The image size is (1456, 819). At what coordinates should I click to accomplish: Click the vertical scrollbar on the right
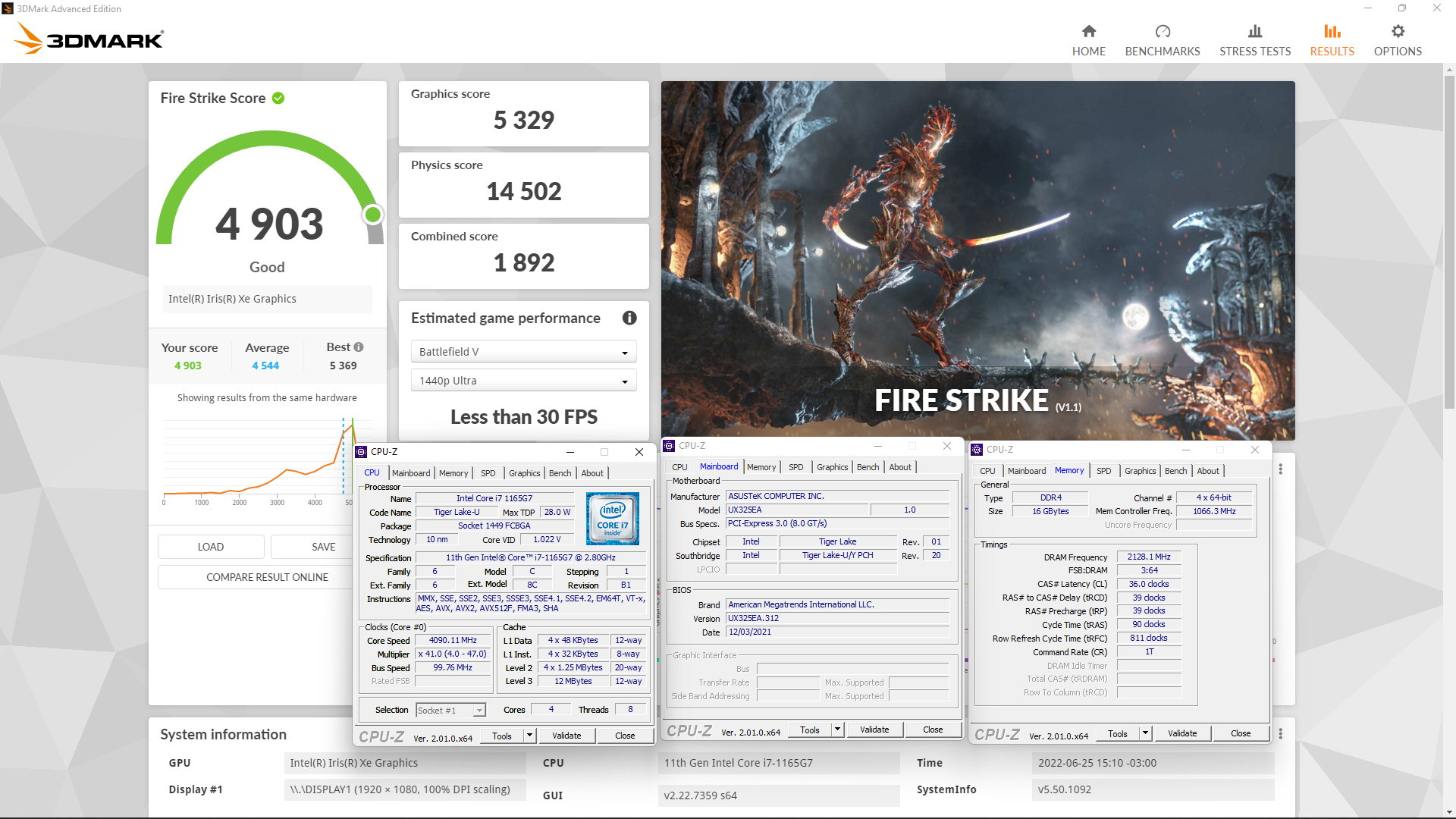[1449, 243]
